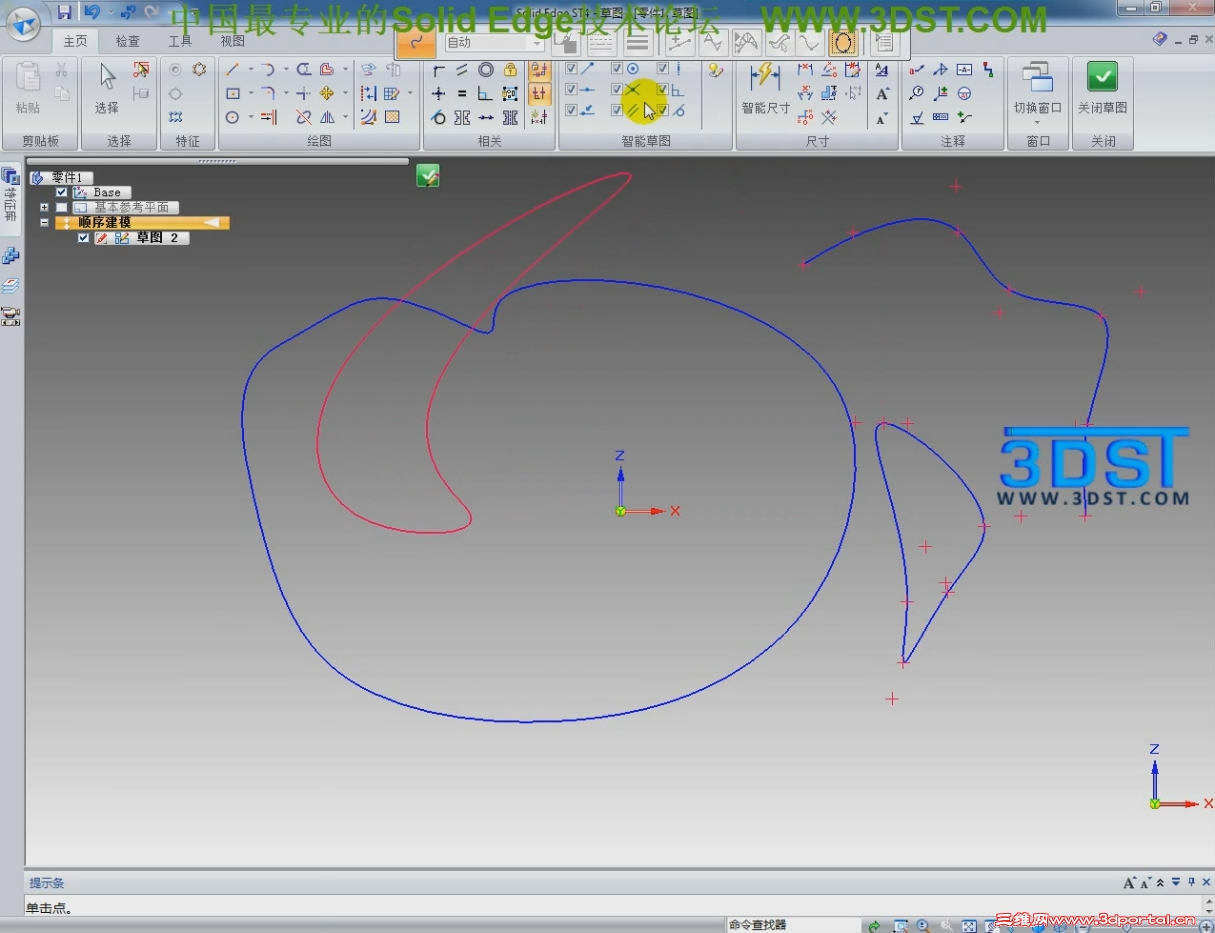This screenshot has height=933, width=1215.
Task: Switch to the 工具 ribbon tab
Action: [180, 41]
